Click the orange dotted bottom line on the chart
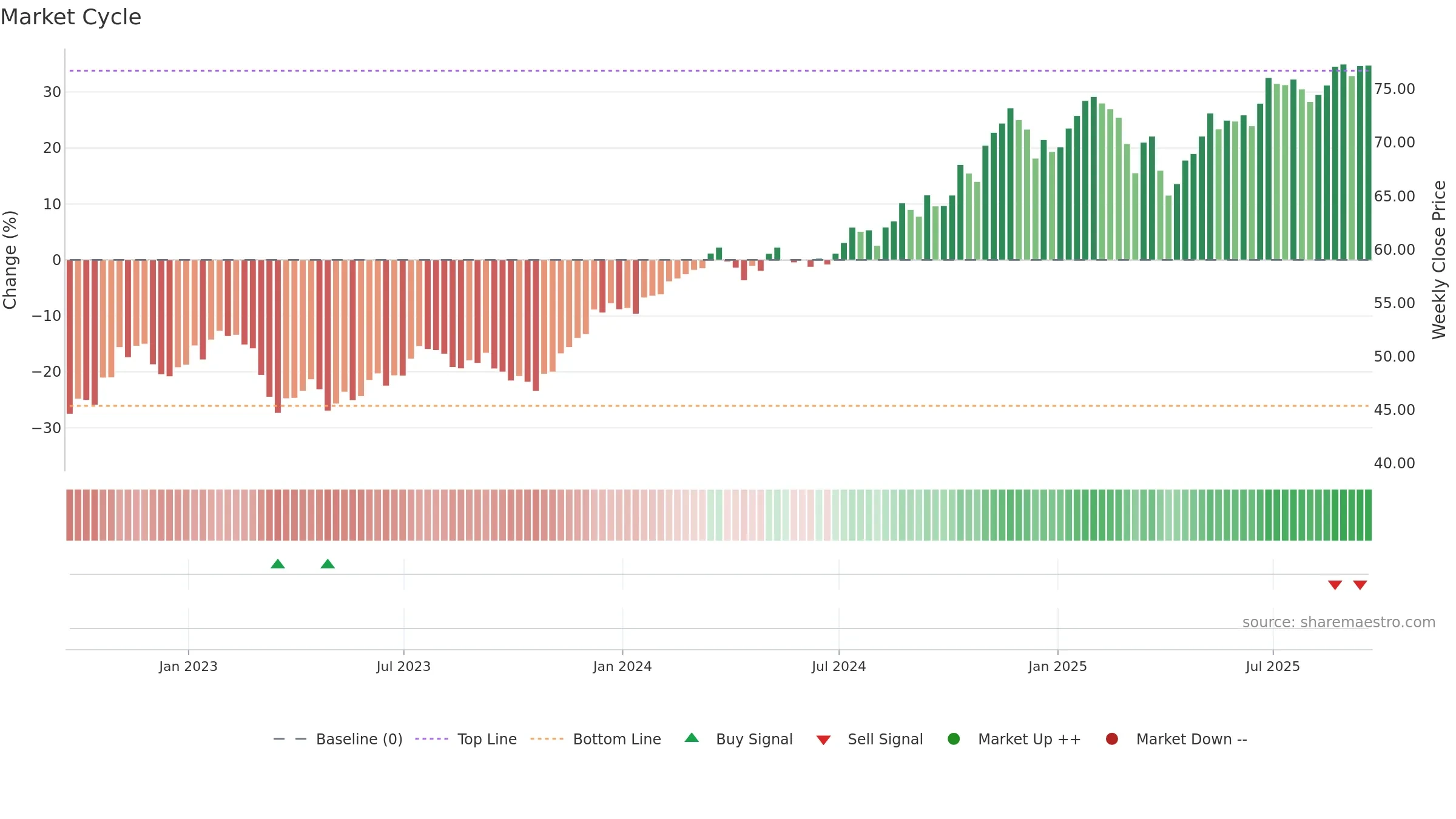This screenshot has height=819, width=1456. click(719, 406)
